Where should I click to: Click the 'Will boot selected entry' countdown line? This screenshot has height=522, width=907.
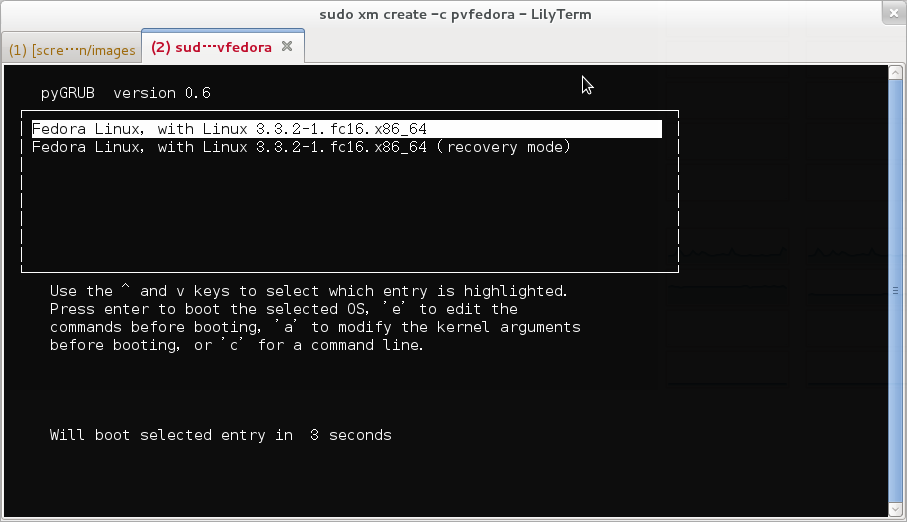220,435
